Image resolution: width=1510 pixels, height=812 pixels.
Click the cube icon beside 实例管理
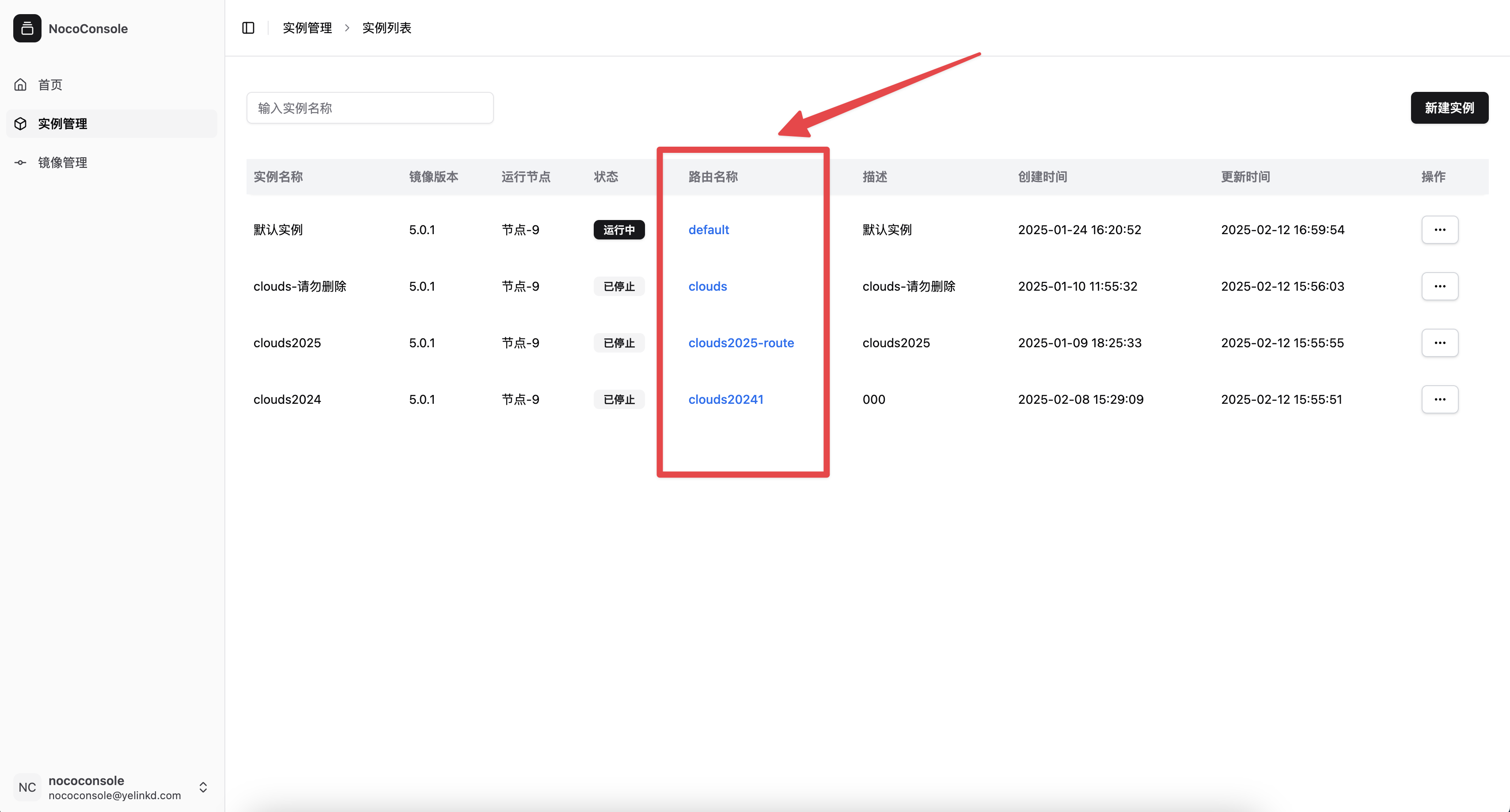click(x=20, y=124)
